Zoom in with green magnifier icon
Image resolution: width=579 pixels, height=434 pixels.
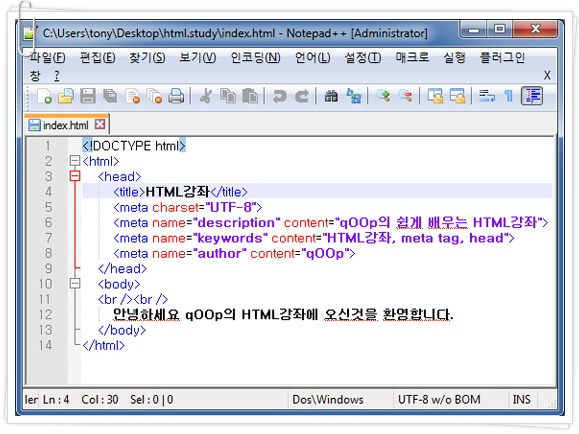tap(383, 96)
